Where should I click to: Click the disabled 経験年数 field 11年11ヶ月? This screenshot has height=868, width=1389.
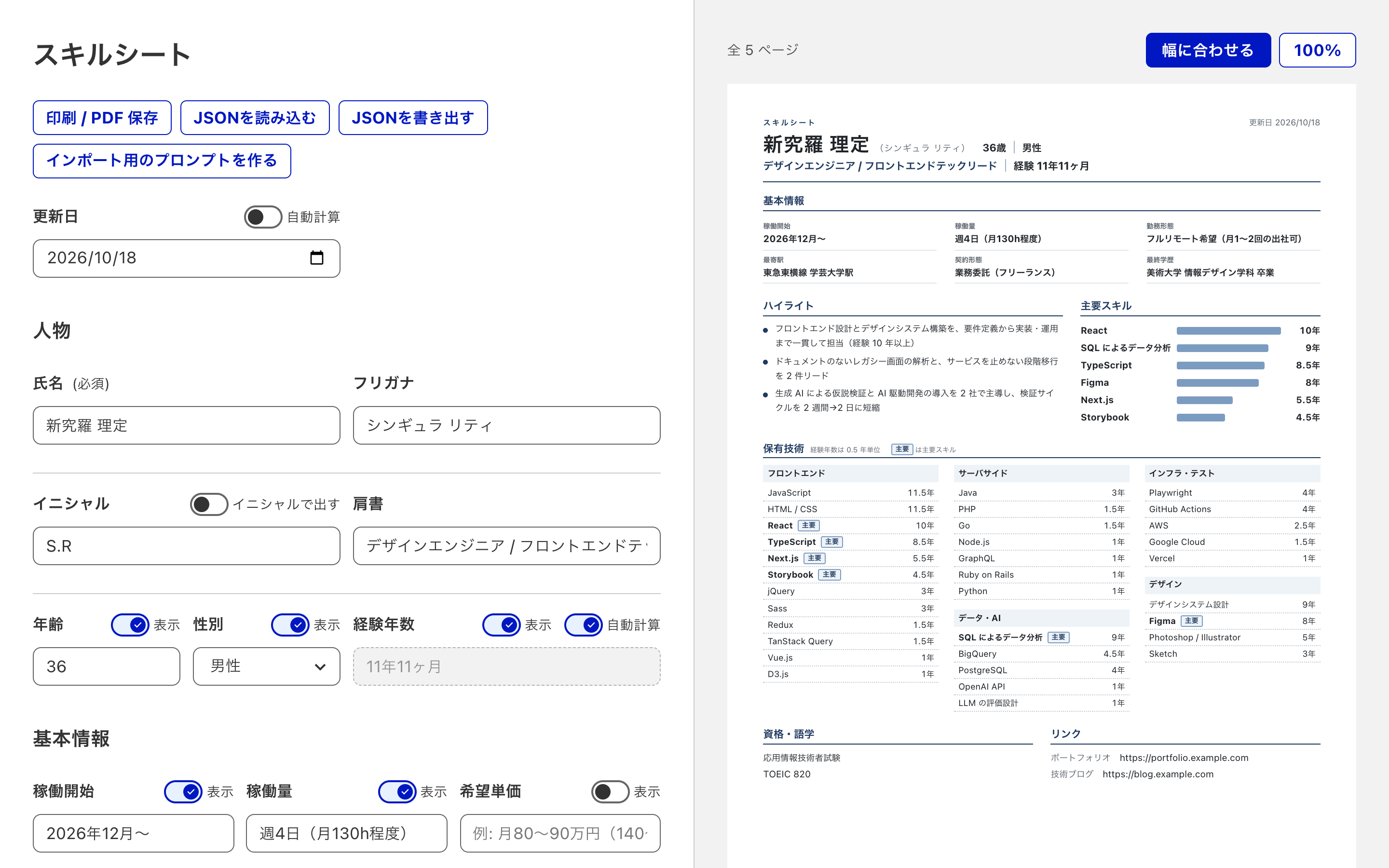[507, 666]
